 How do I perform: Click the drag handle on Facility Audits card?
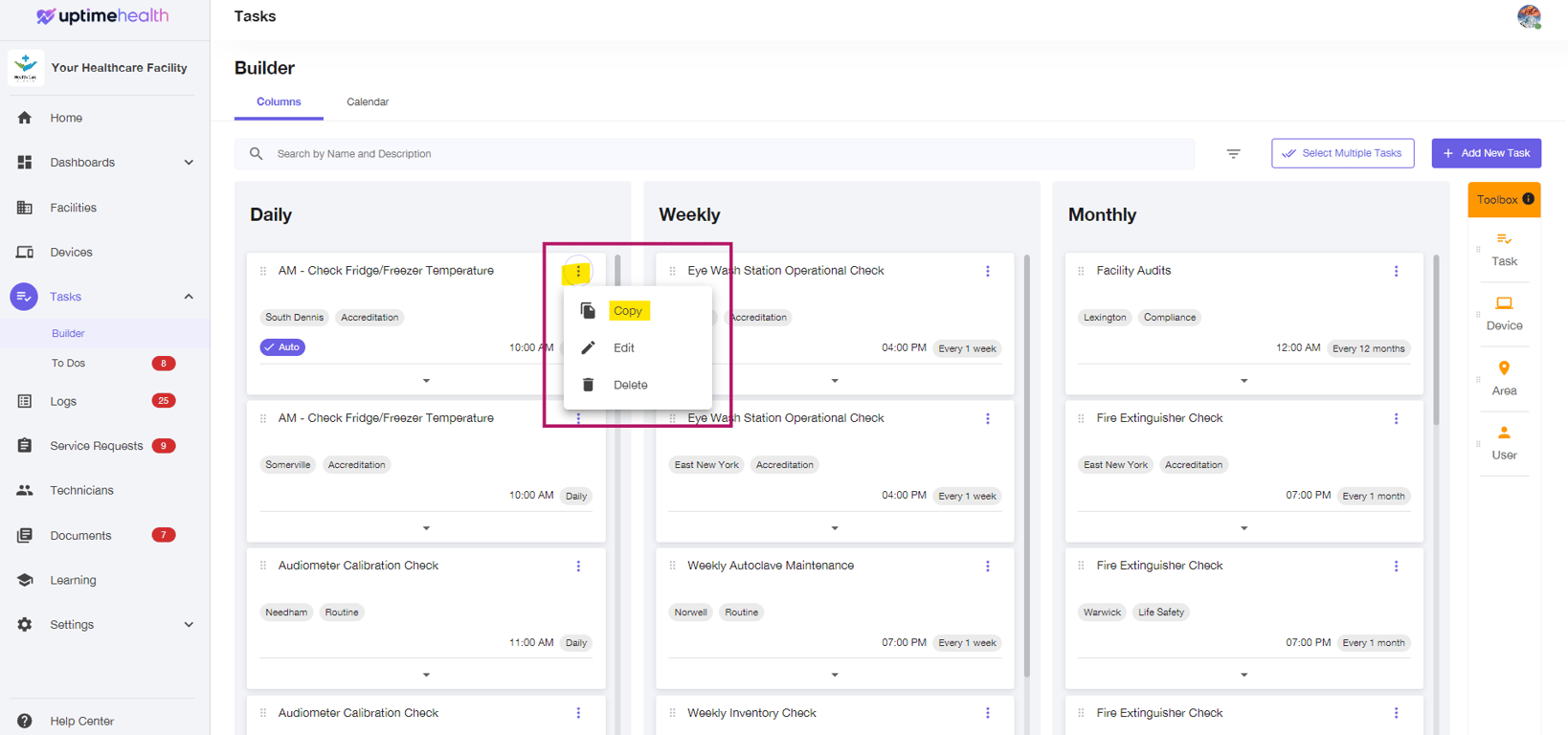pyautogui.click(x=1081, y=271)
